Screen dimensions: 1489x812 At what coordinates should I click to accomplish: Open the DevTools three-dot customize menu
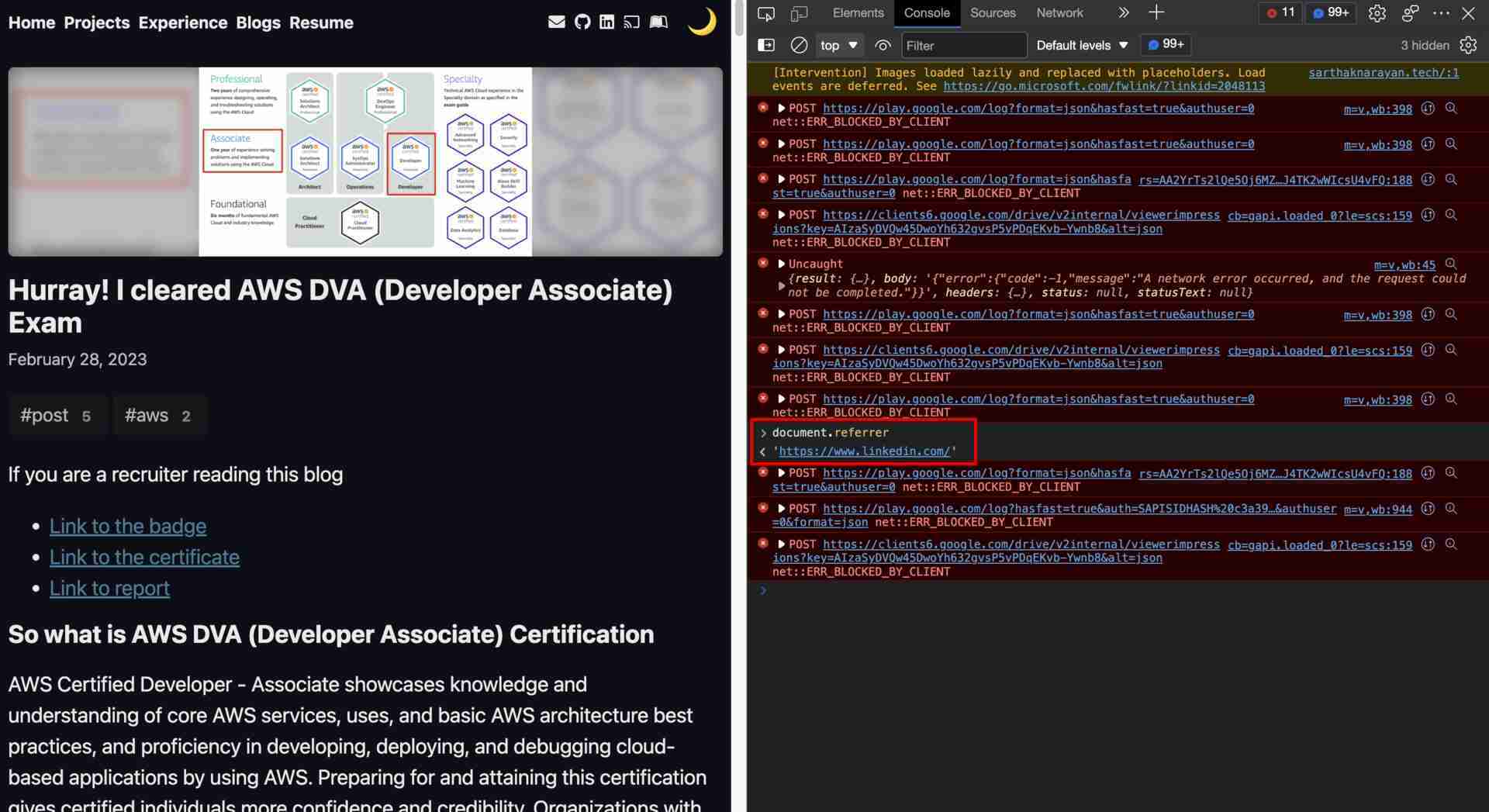click(1442, 13)
